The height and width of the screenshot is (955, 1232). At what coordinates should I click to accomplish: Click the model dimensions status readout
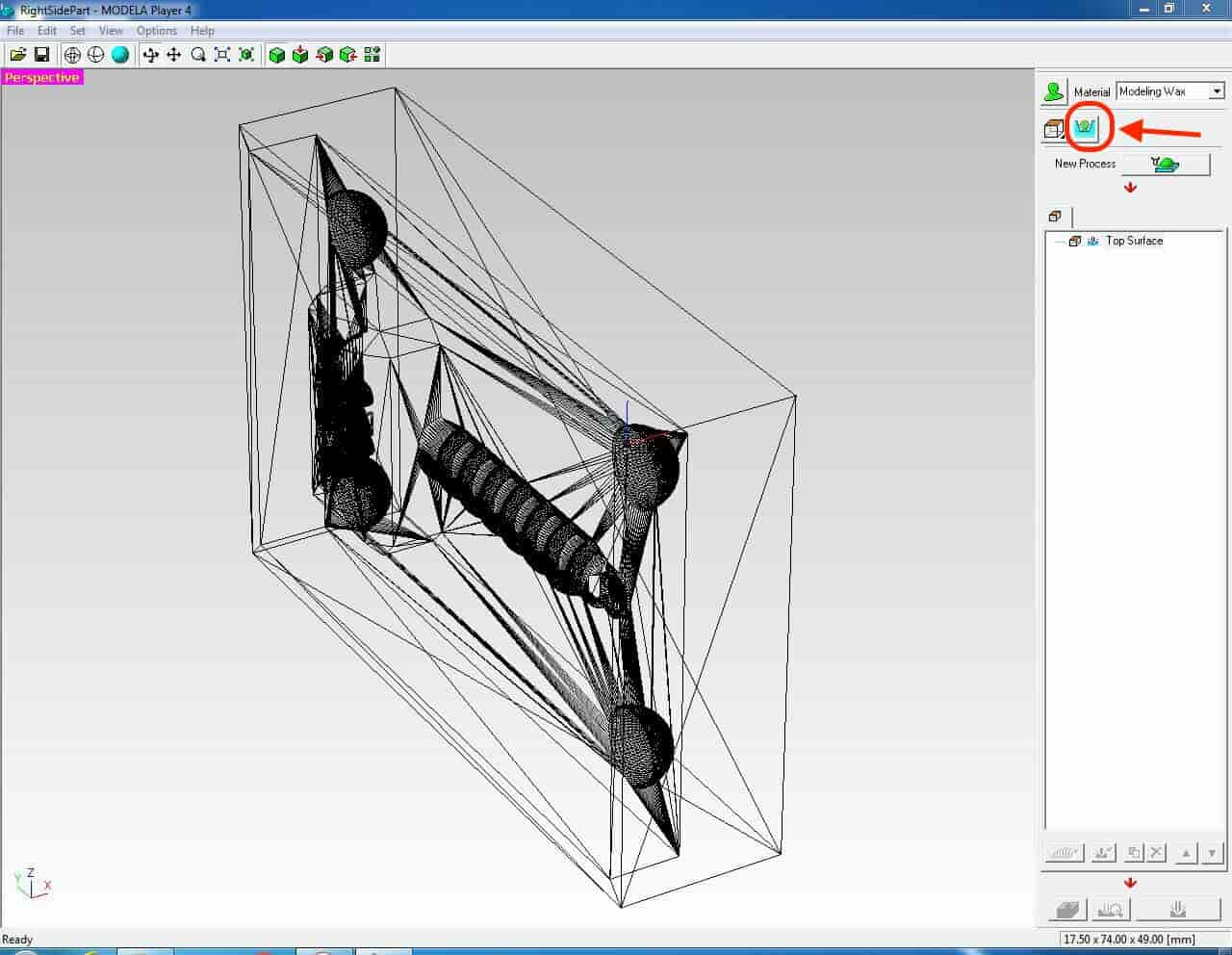pos(1129,939)
